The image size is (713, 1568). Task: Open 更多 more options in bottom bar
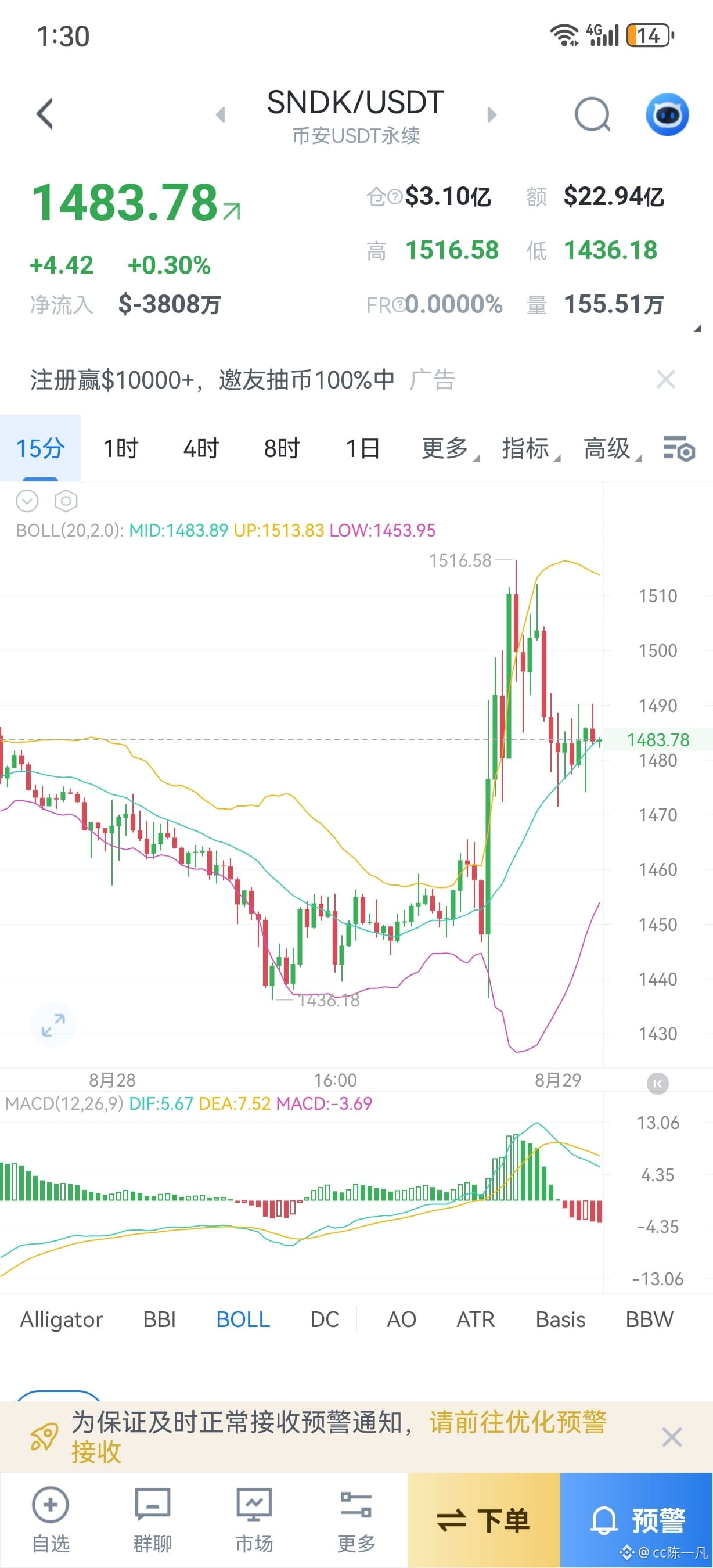(x=356, y=1519)
